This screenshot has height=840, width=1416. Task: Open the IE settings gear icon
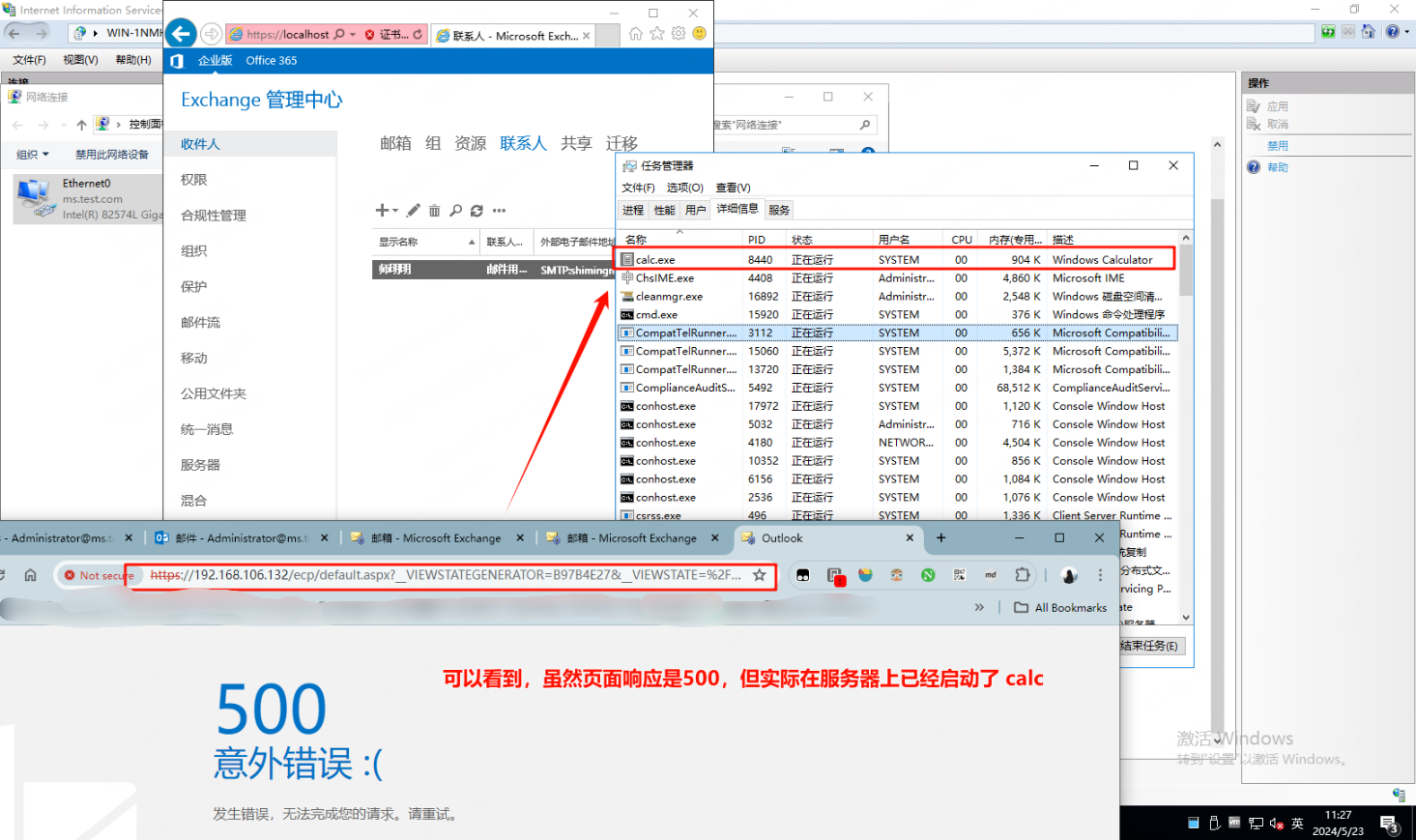(x=679, y=34)
